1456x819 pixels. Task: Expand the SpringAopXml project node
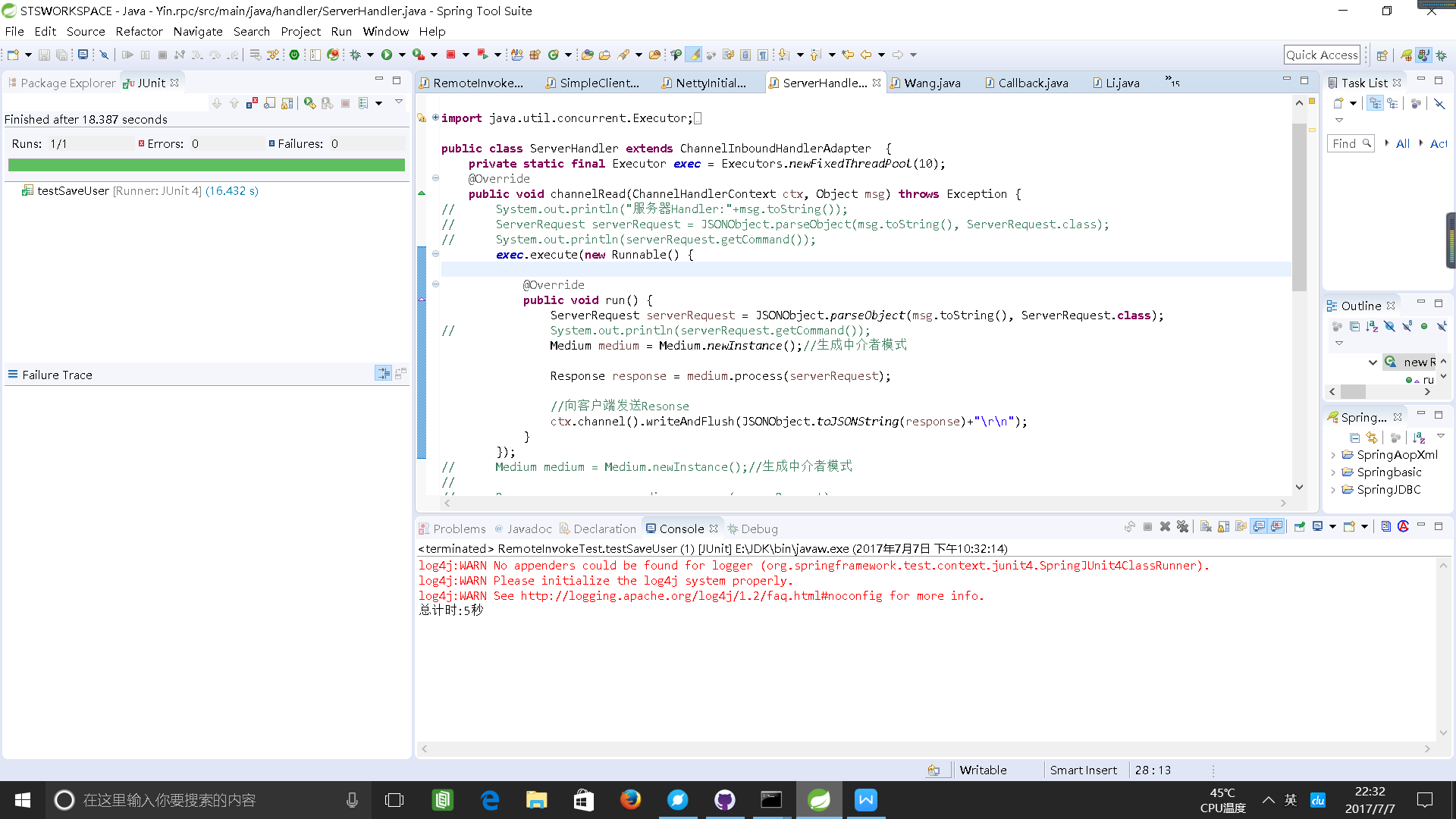[x=1333, y=455]
